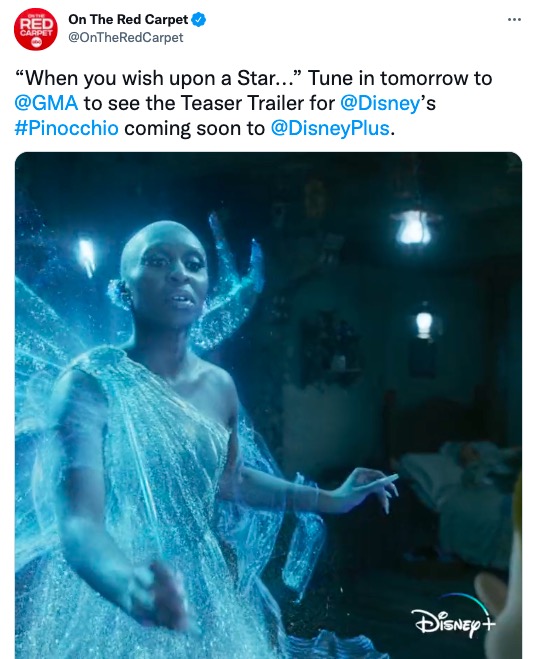This screenshot has height=659, width=535.
Task: Open the On The Red Carpet display name
Action: pyautogui.click(x=128, y=19)
